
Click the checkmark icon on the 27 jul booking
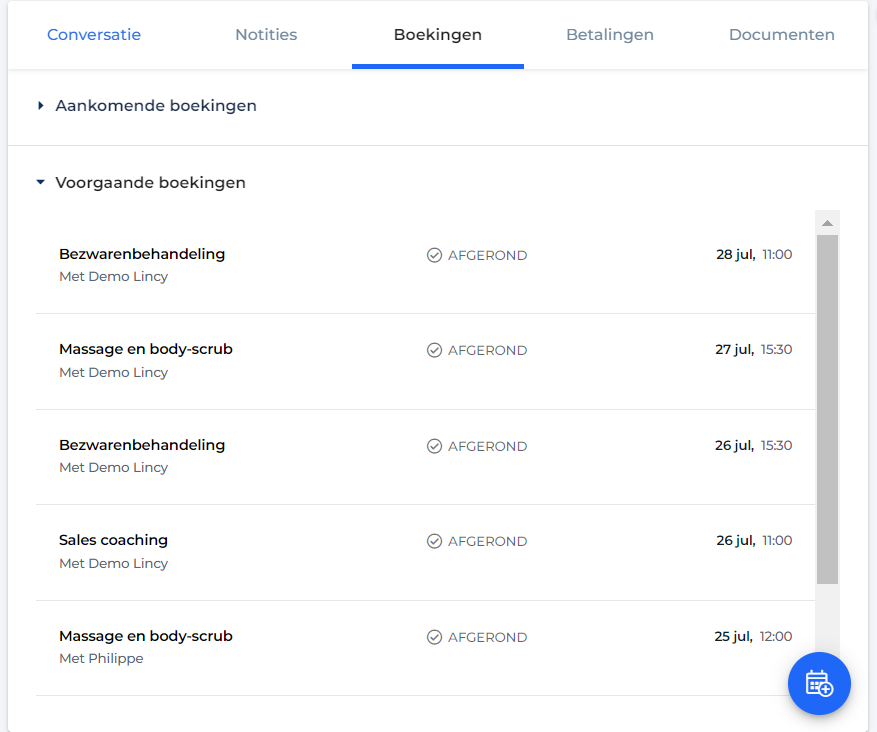click(x=435, y=350)
